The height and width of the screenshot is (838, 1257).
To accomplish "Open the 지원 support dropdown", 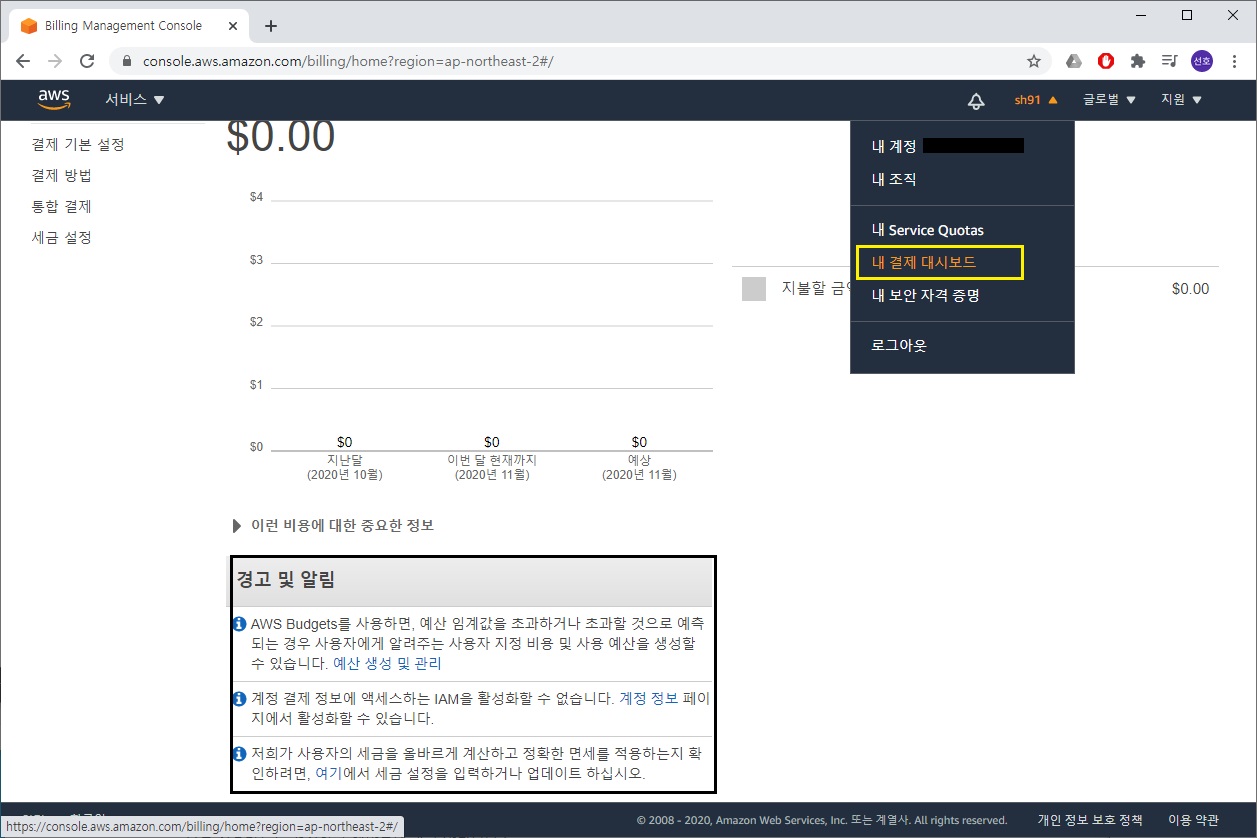I will tap(1181, 100).
